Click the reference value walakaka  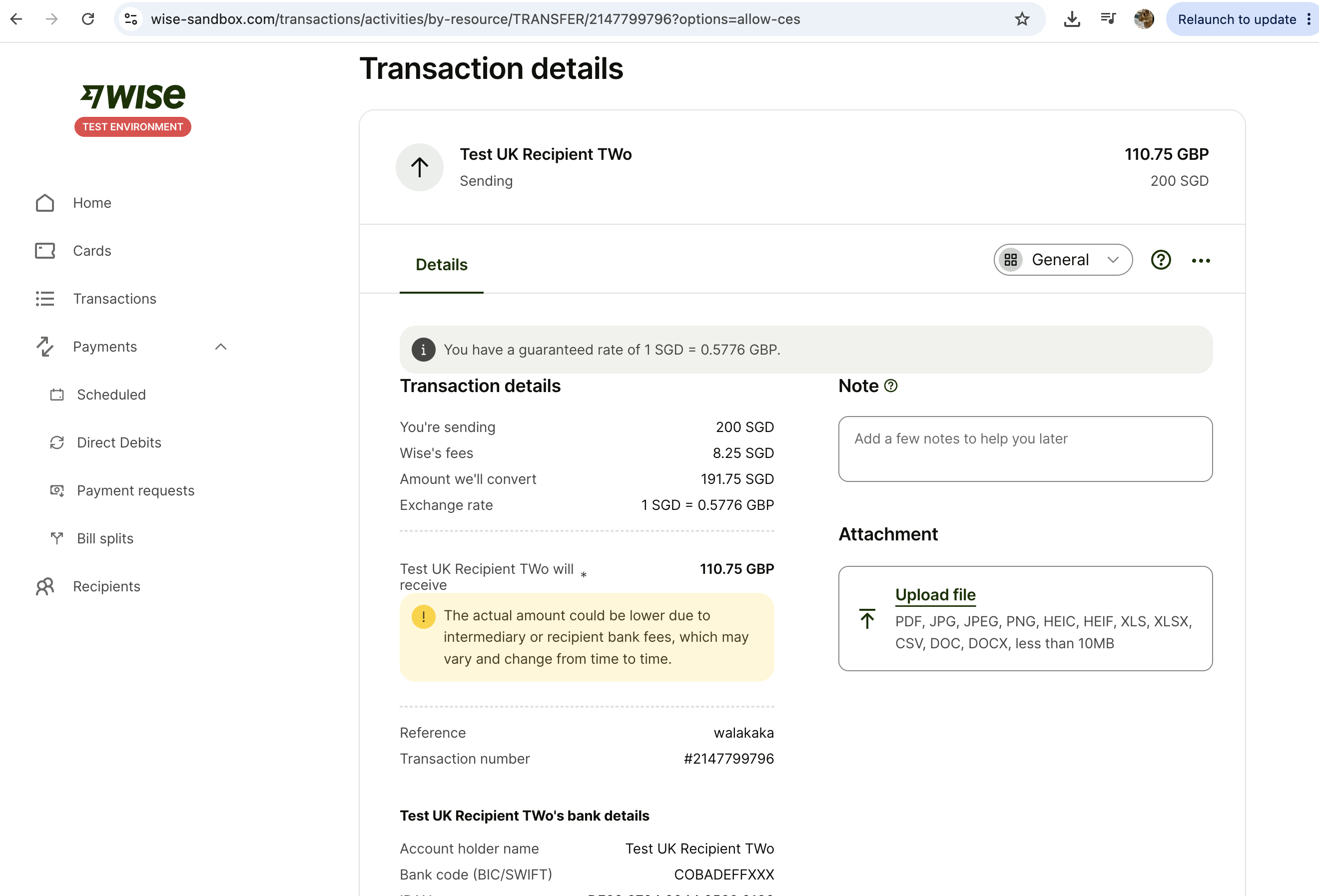click(x=743, y=733)
